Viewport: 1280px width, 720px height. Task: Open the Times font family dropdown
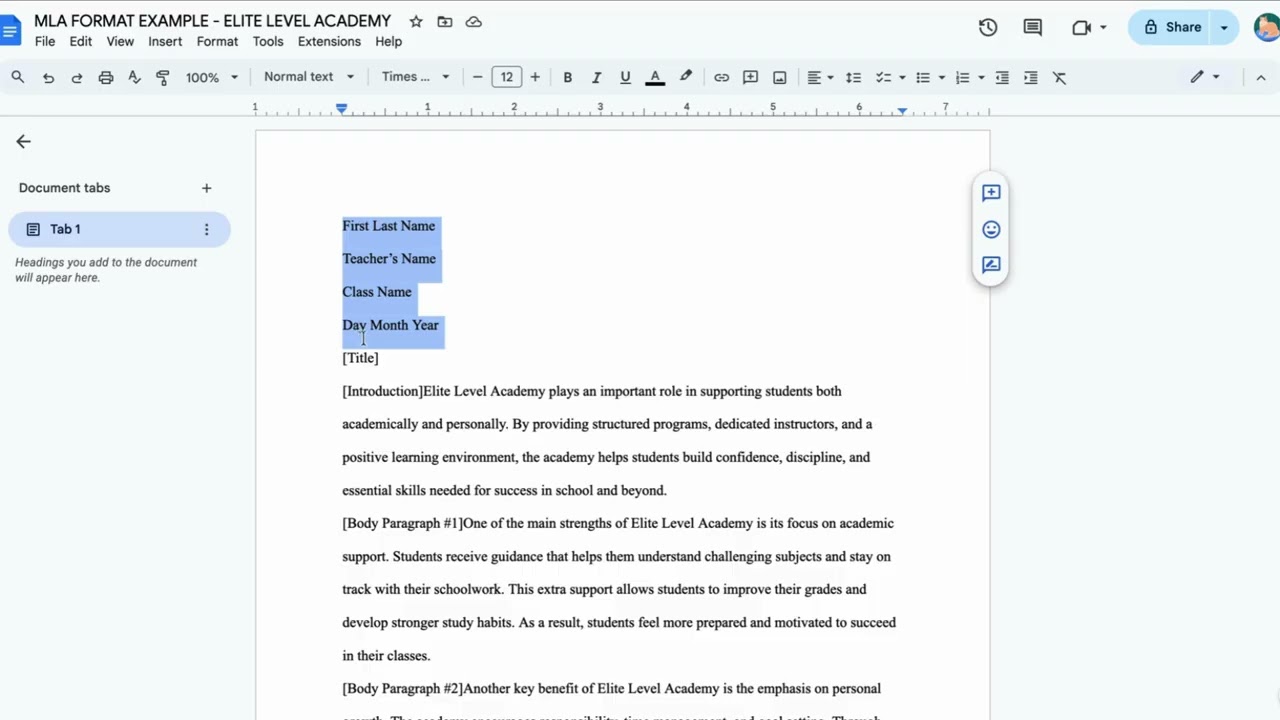(x=416, y=77)
